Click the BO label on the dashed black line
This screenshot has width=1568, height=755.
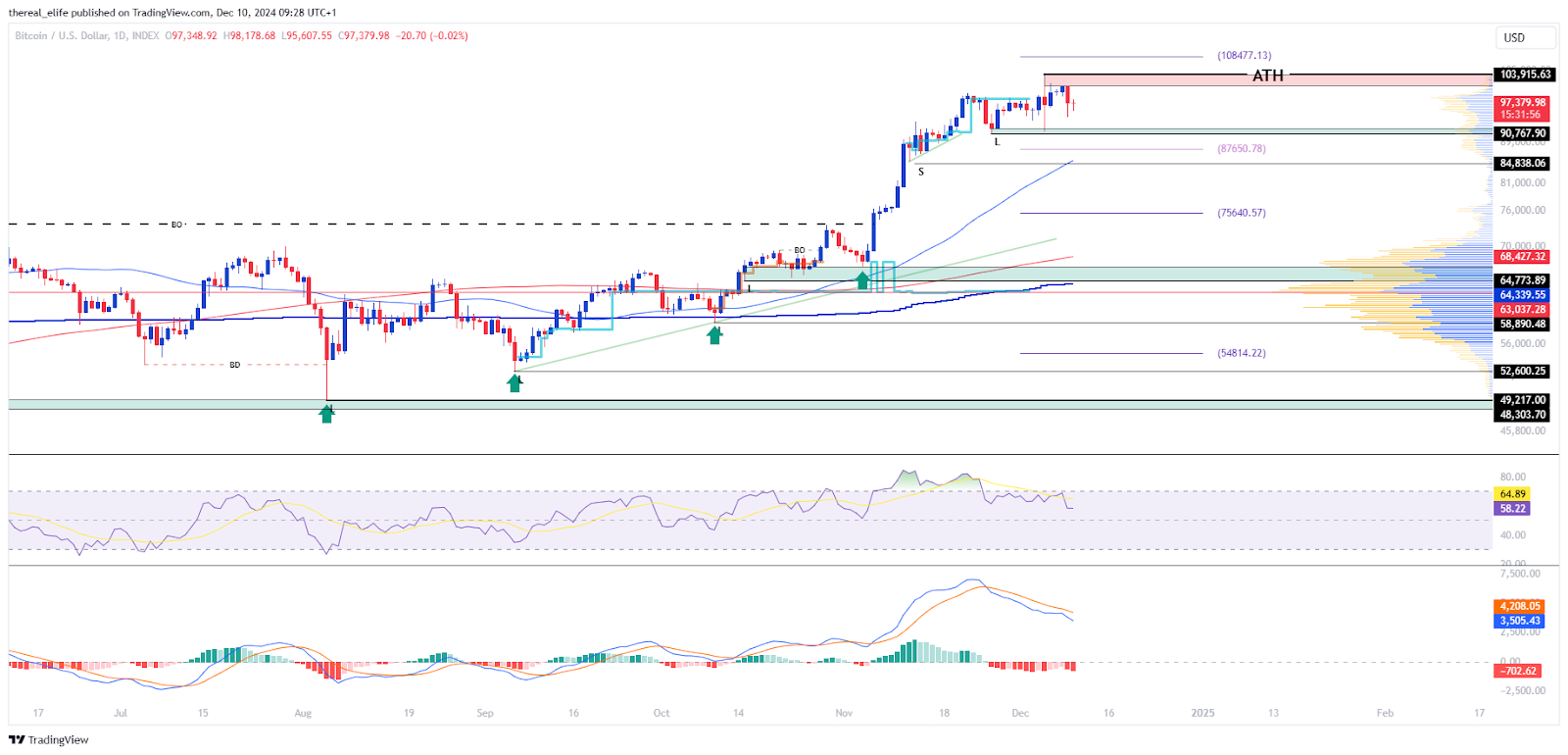pyautogui.click(x=176, y=225)
